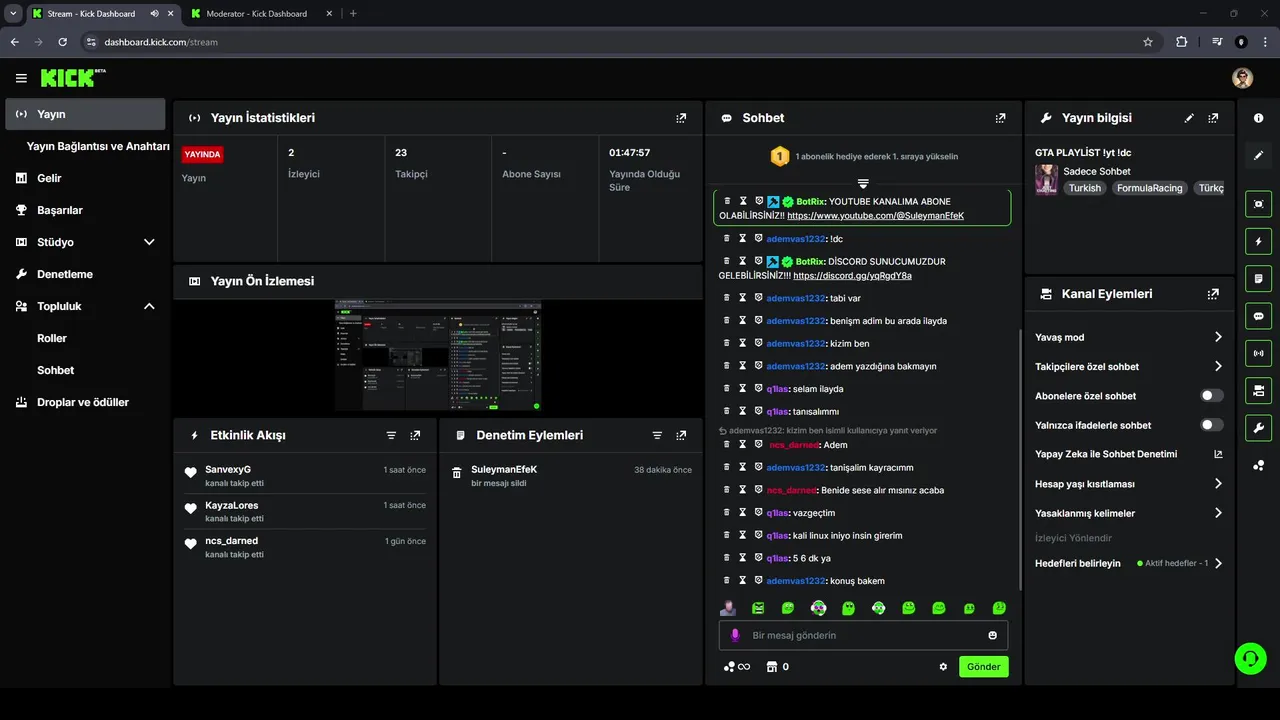Open the hamburger navigation menu

21,78
